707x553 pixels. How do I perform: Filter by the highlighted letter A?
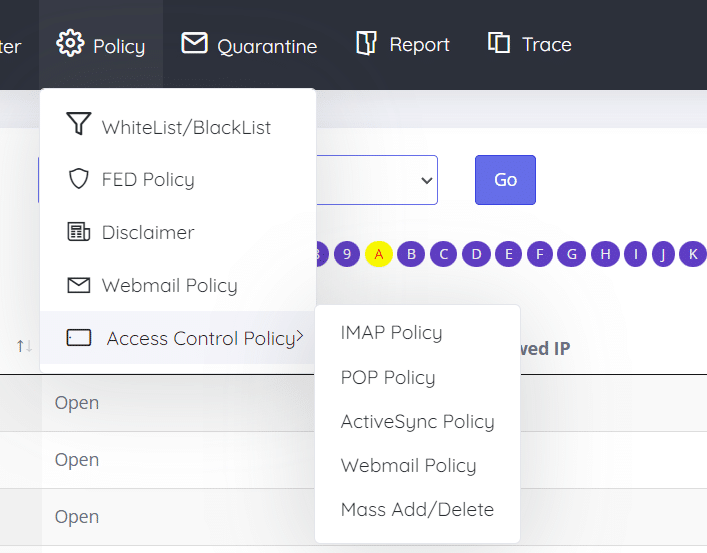[x=378, y=254]
